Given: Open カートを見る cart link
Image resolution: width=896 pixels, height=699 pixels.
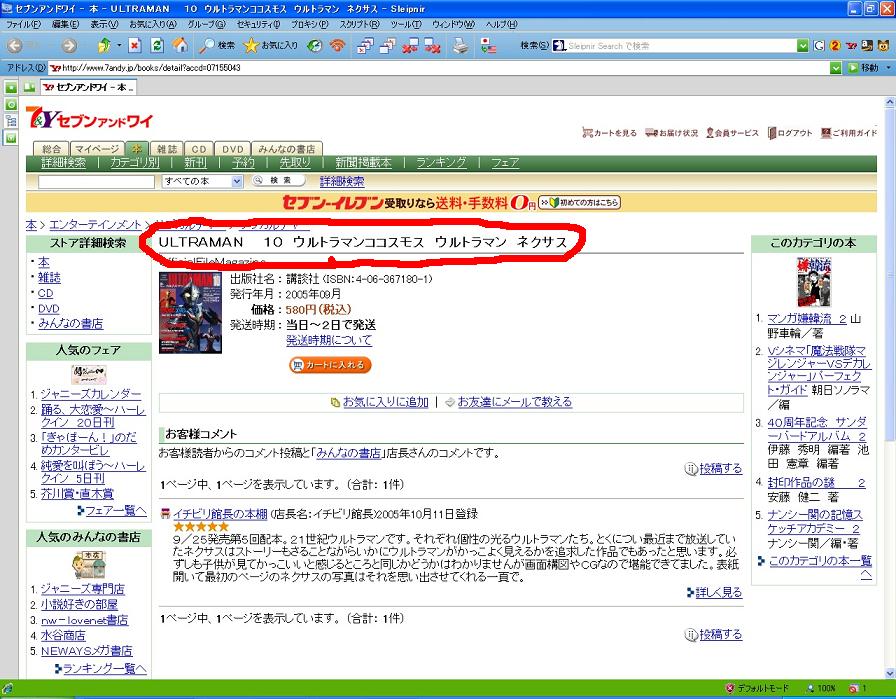Looking at the screenshot, I should click(609, 133).
